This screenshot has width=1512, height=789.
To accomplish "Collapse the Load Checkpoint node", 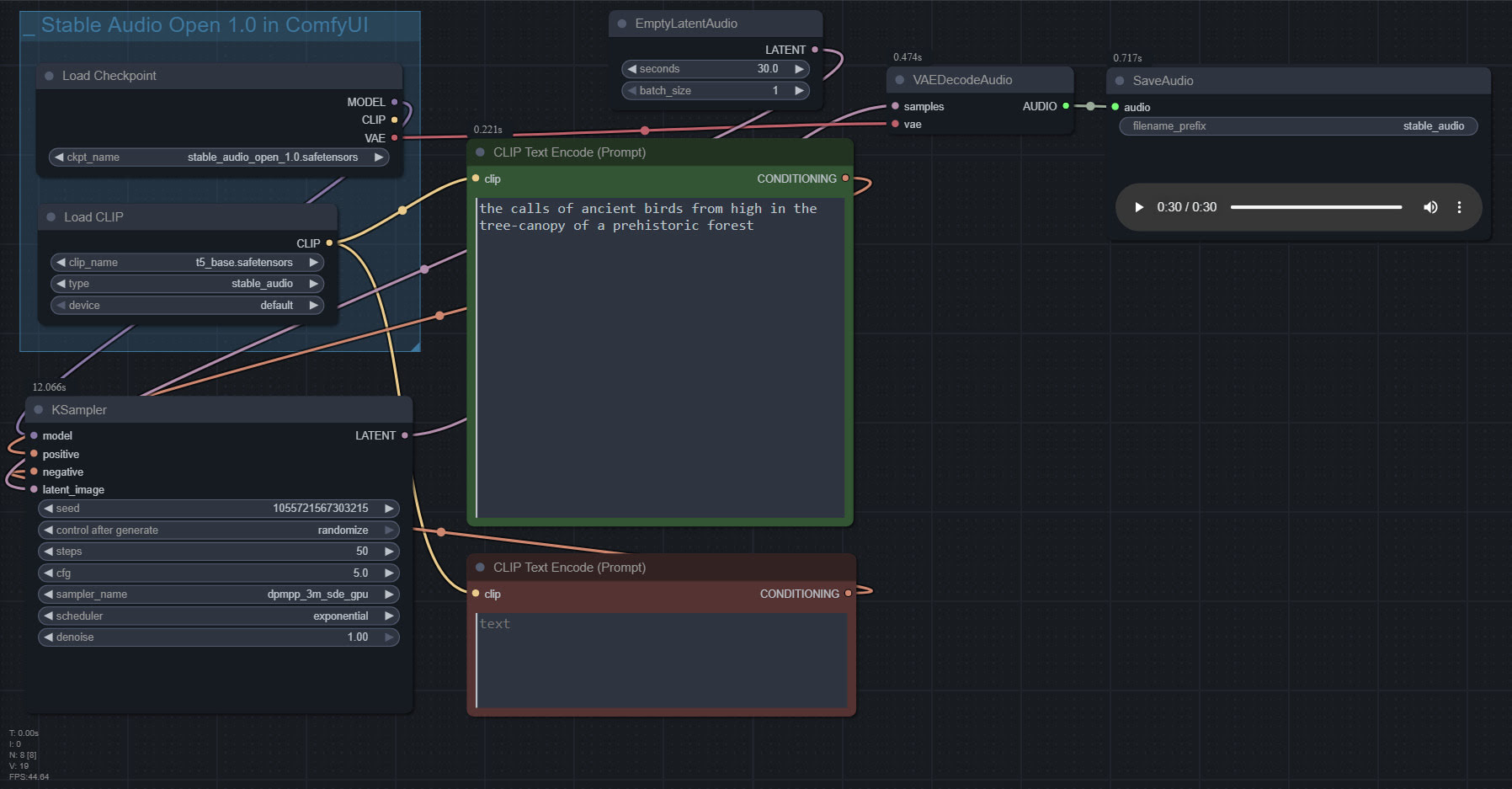I will click(x=49, y=76).
